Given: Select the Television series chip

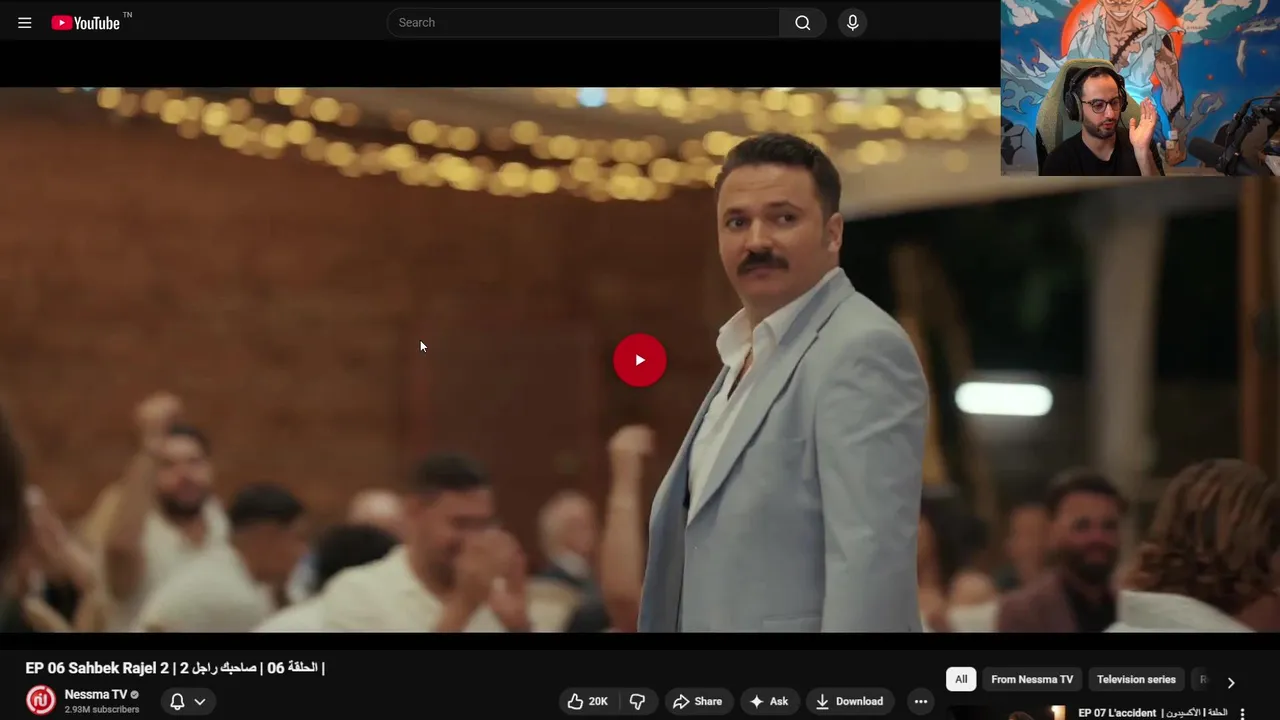Looking at the screenshot, I should coord(1136,679).
